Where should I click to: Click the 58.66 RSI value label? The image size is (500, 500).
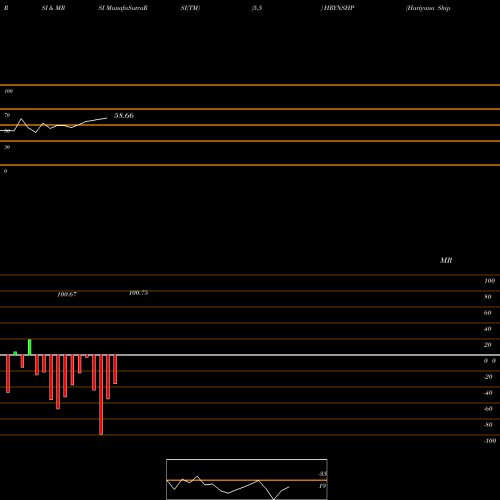tap(124, 116)
